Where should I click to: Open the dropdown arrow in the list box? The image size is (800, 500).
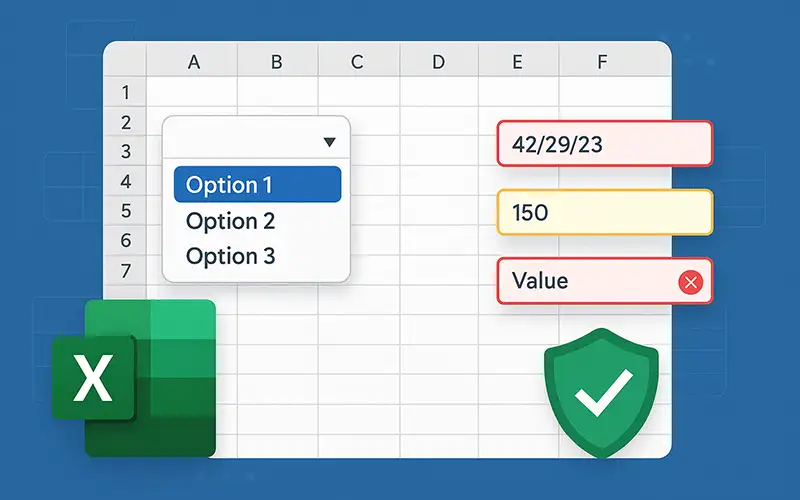point(330,143)
